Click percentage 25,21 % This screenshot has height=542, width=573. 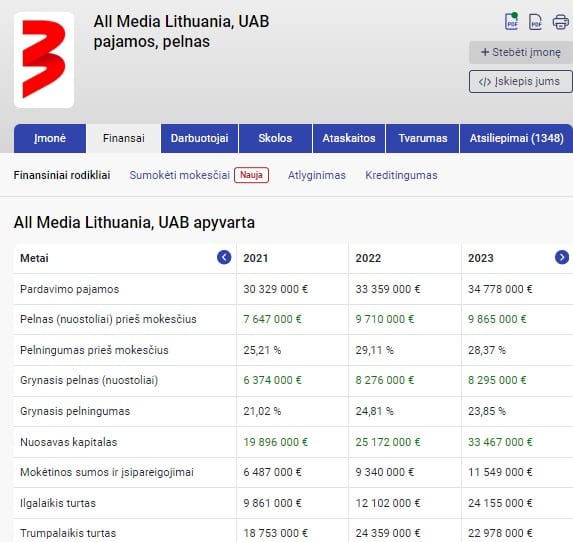coord(262,350)
